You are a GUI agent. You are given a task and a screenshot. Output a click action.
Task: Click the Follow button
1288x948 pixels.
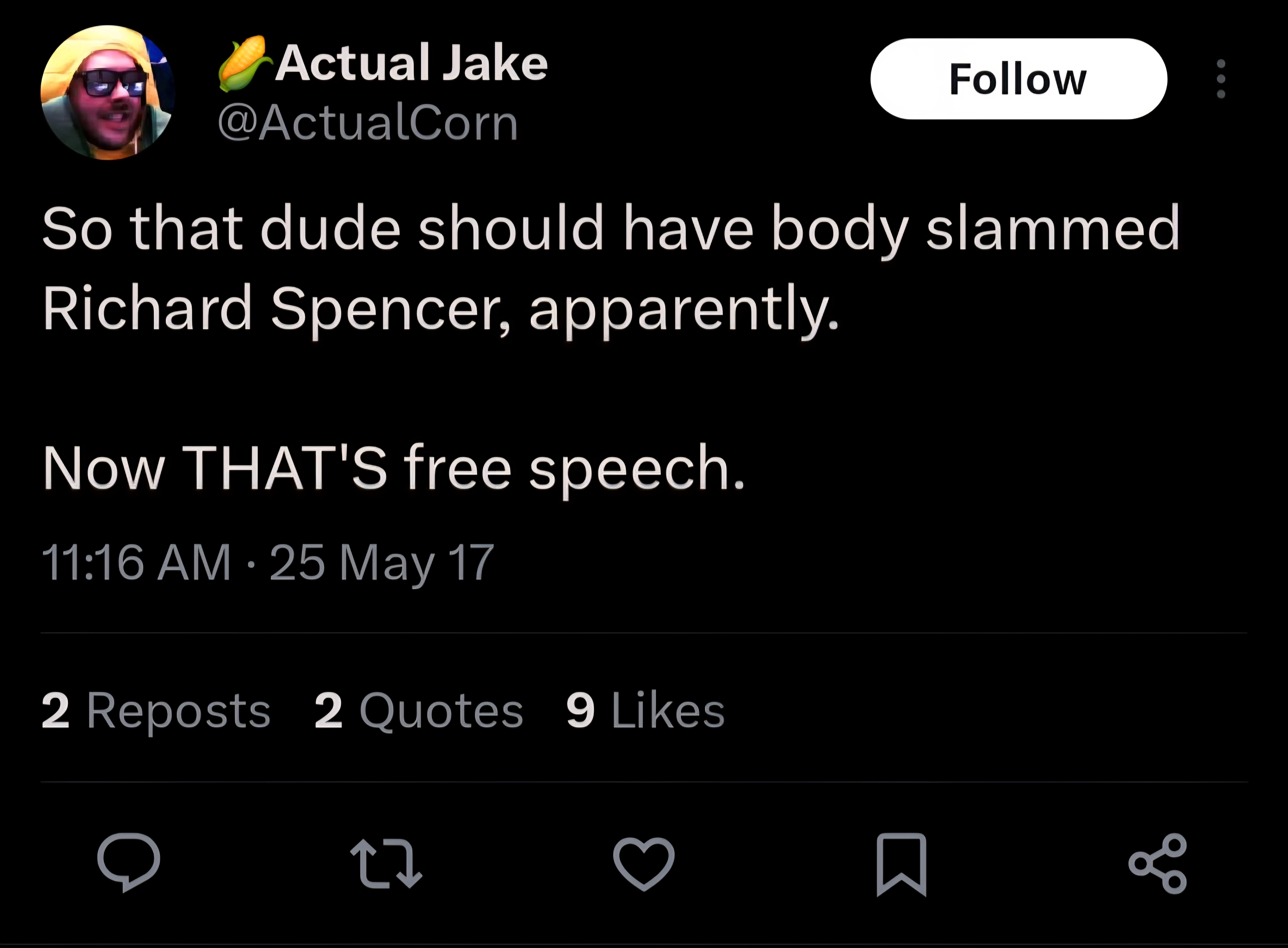1018,79
